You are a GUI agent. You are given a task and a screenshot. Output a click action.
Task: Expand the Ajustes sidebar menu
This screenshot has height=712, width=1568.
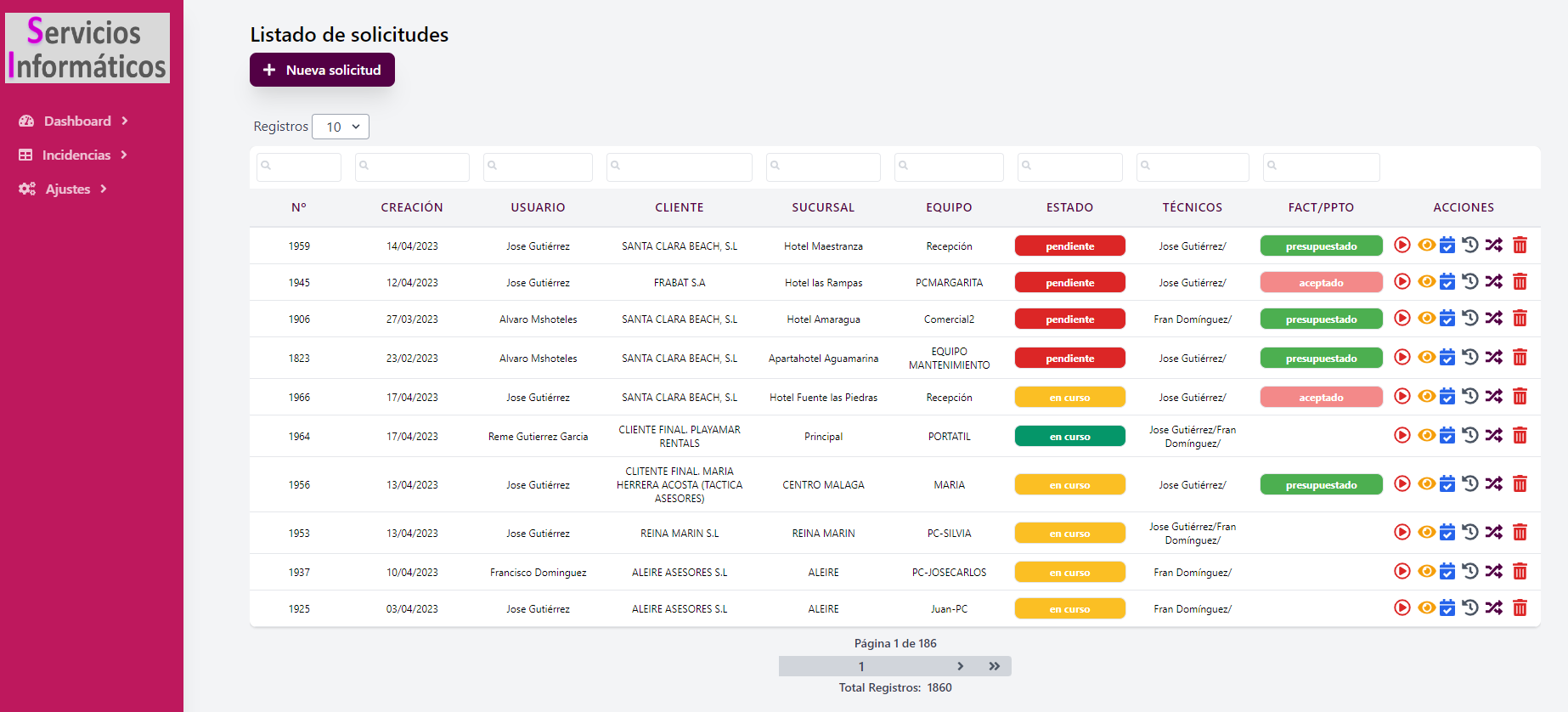tap(63, 189)
